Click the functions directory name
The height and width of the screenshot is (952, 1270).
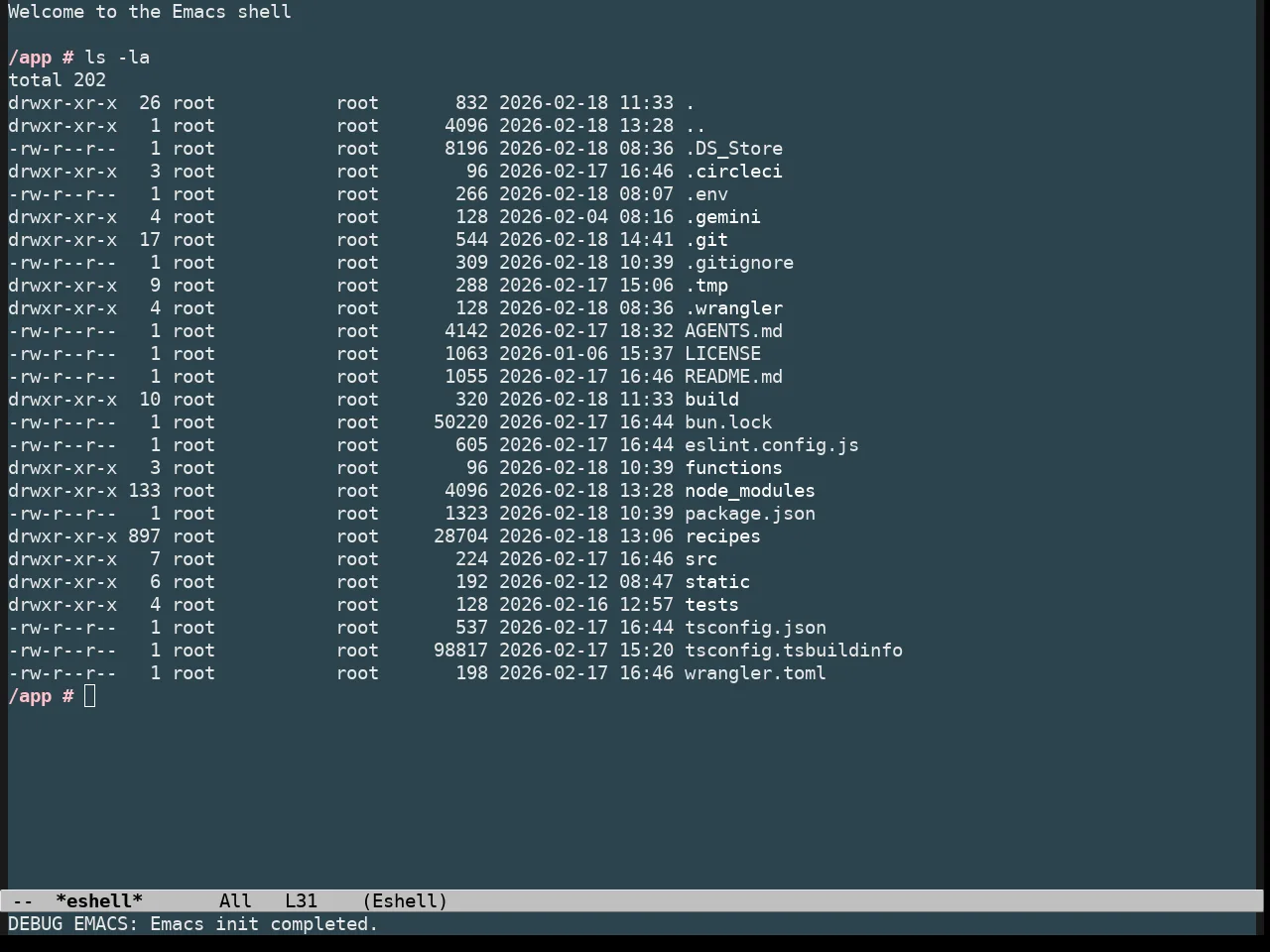click(733, 468)
